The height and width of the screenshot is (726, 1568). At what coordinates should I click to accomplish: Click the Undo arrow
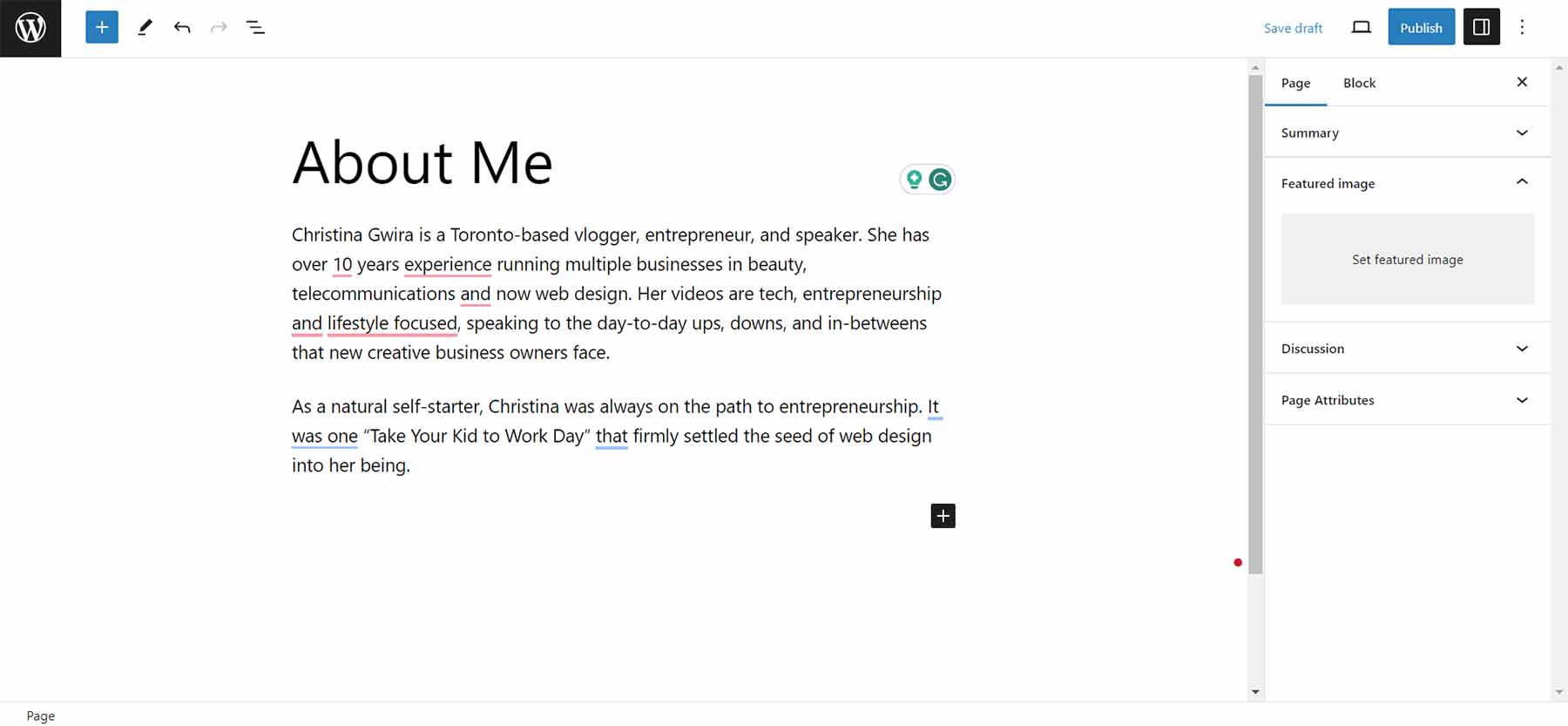(x=182, y=28)
